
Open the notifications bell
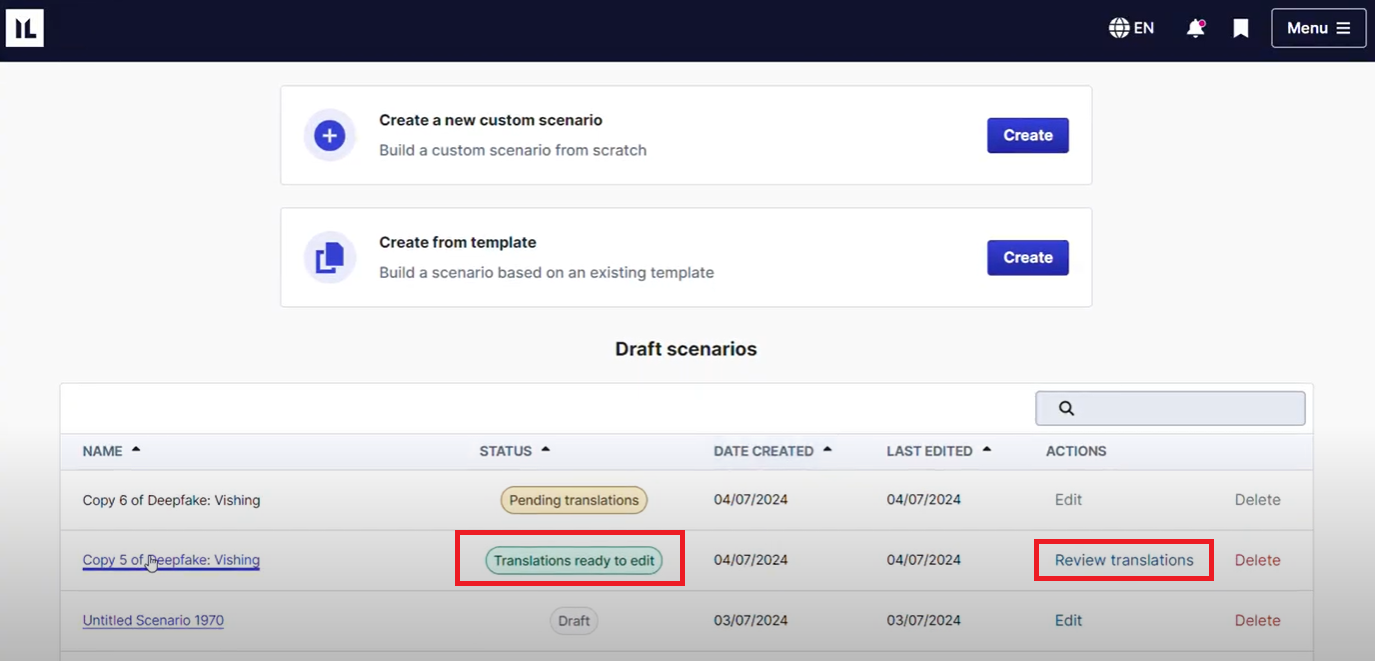tap(1195, 28)
